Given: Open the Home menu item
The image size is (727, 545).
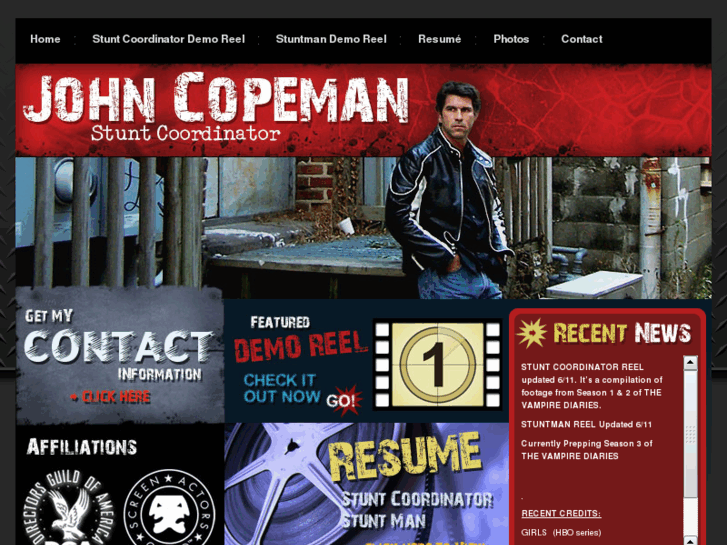Looking at the screenshot, I should [x=45, y=39].
